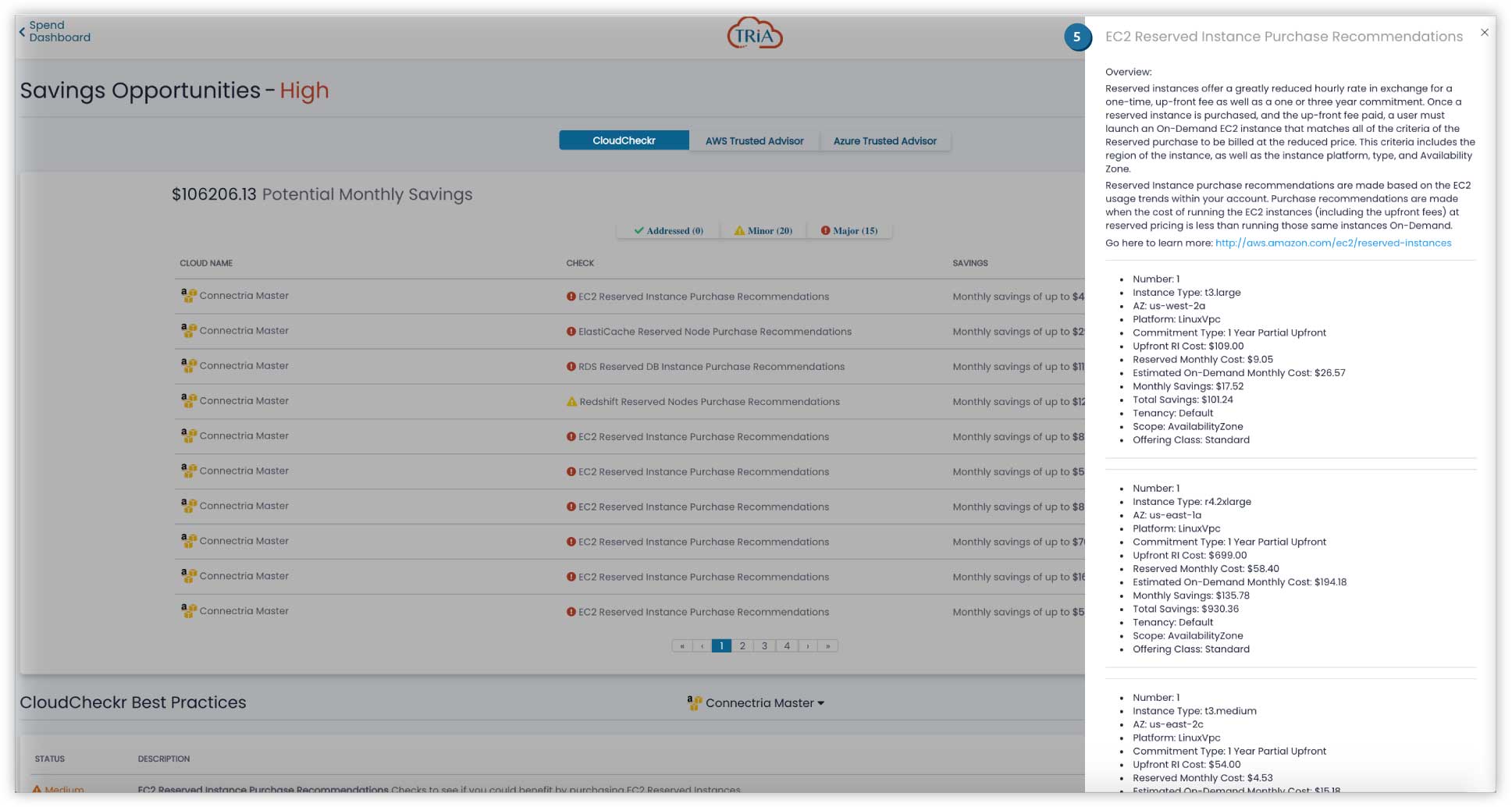Close the EC2 Reserved Instance recommendations panel
Image resolution: width=1512 pixels, height=807 pixels.
click(1484, 33)
